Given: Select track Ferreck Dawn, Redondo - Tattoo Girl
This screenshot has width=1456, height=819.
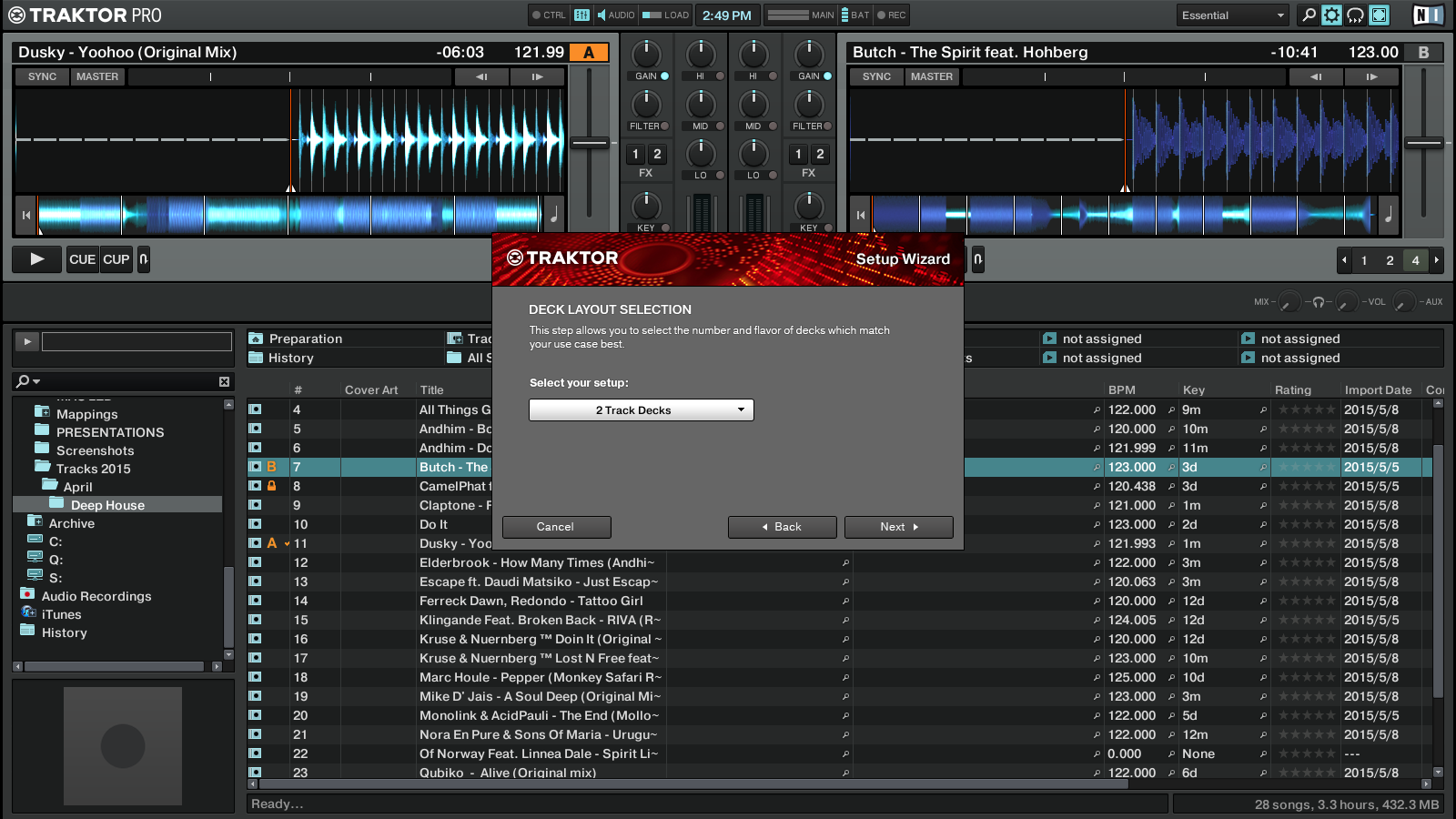Looking at the screenshot, I should point(531,601).
